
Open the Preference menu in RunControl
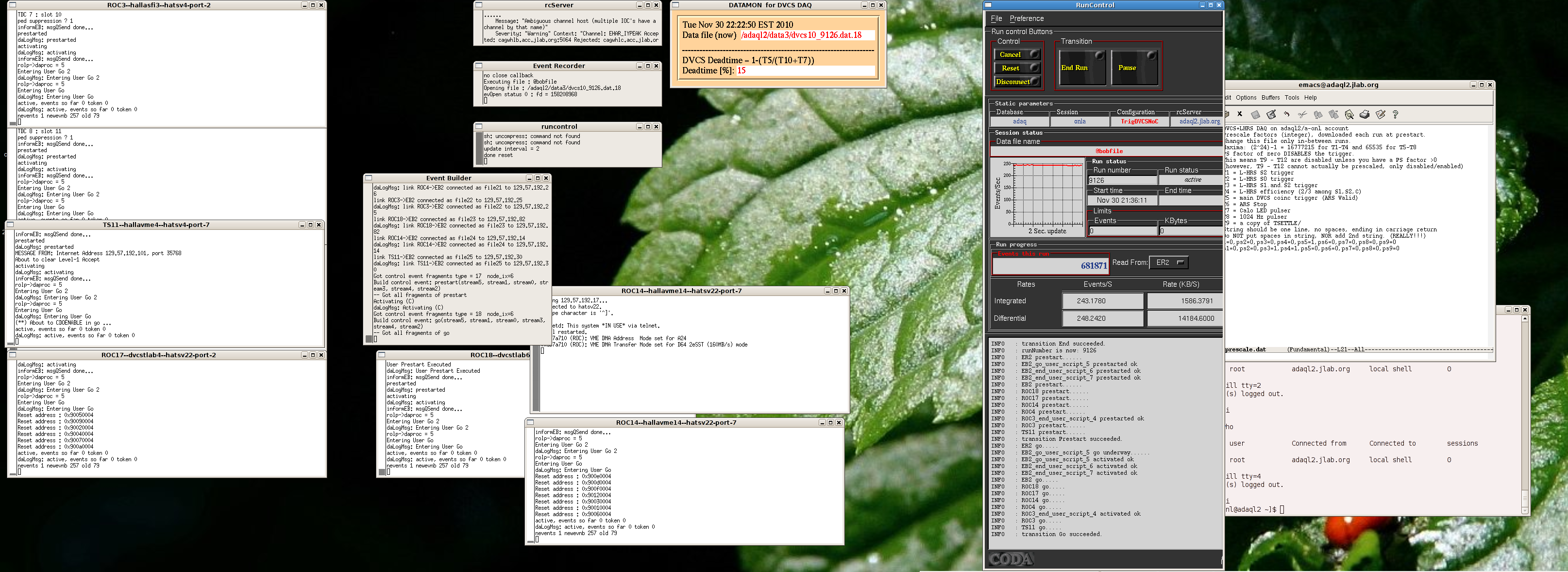point(1026,18)
